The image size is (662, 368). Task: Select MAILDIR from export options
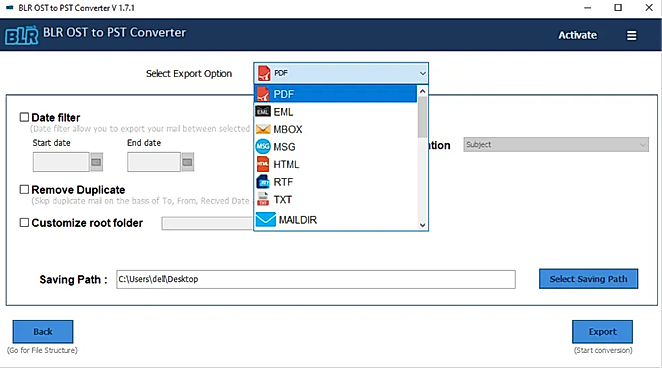coord(336,219)
